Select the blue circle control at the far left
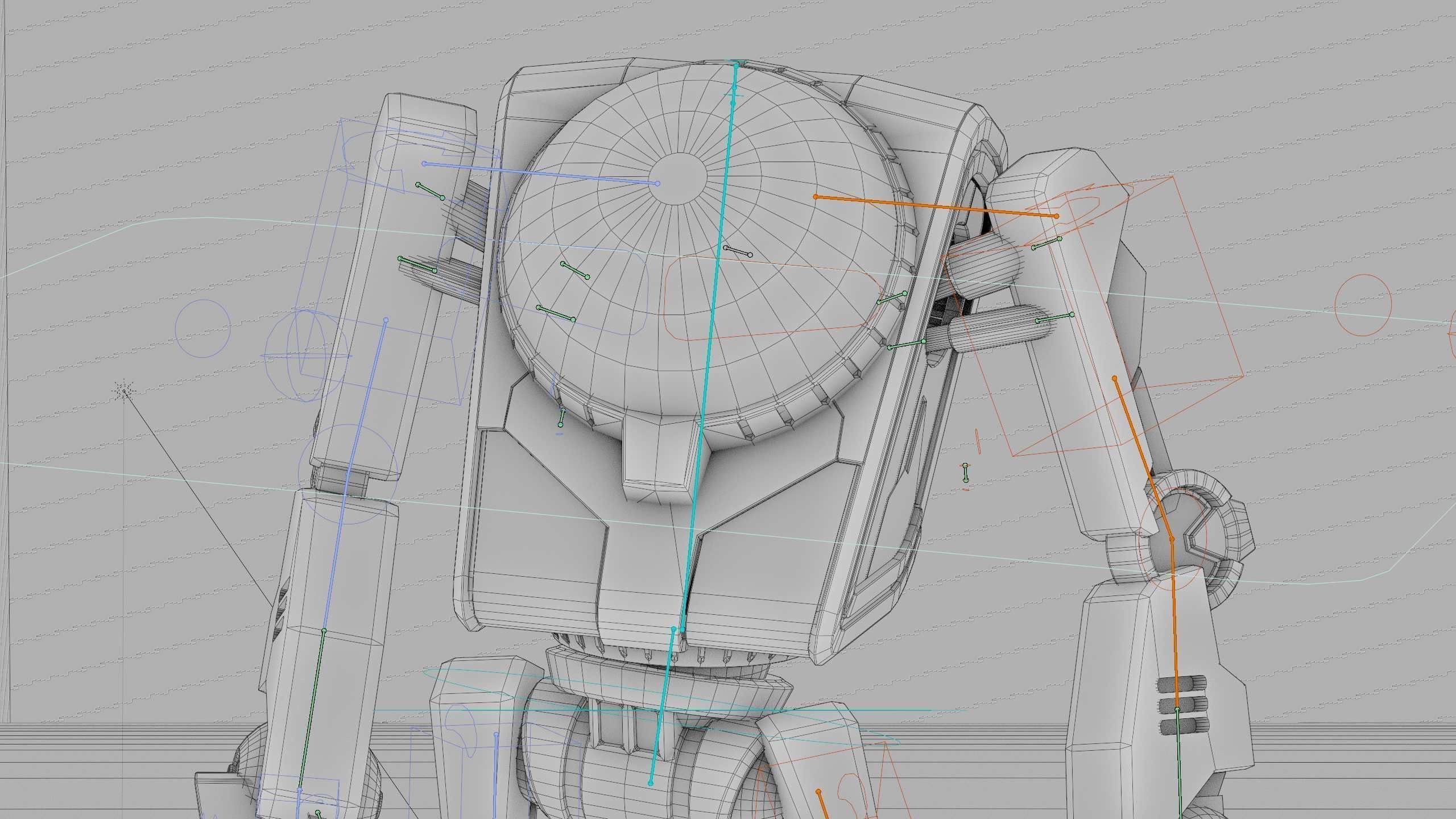 [202, 328]
